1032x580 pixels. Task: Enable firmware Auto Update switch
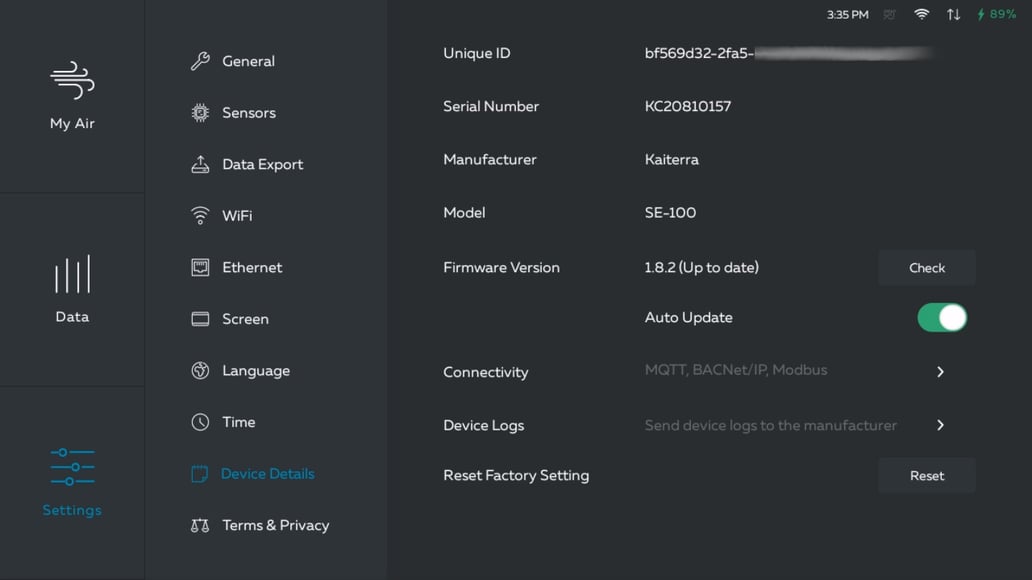tap(941, 317)
